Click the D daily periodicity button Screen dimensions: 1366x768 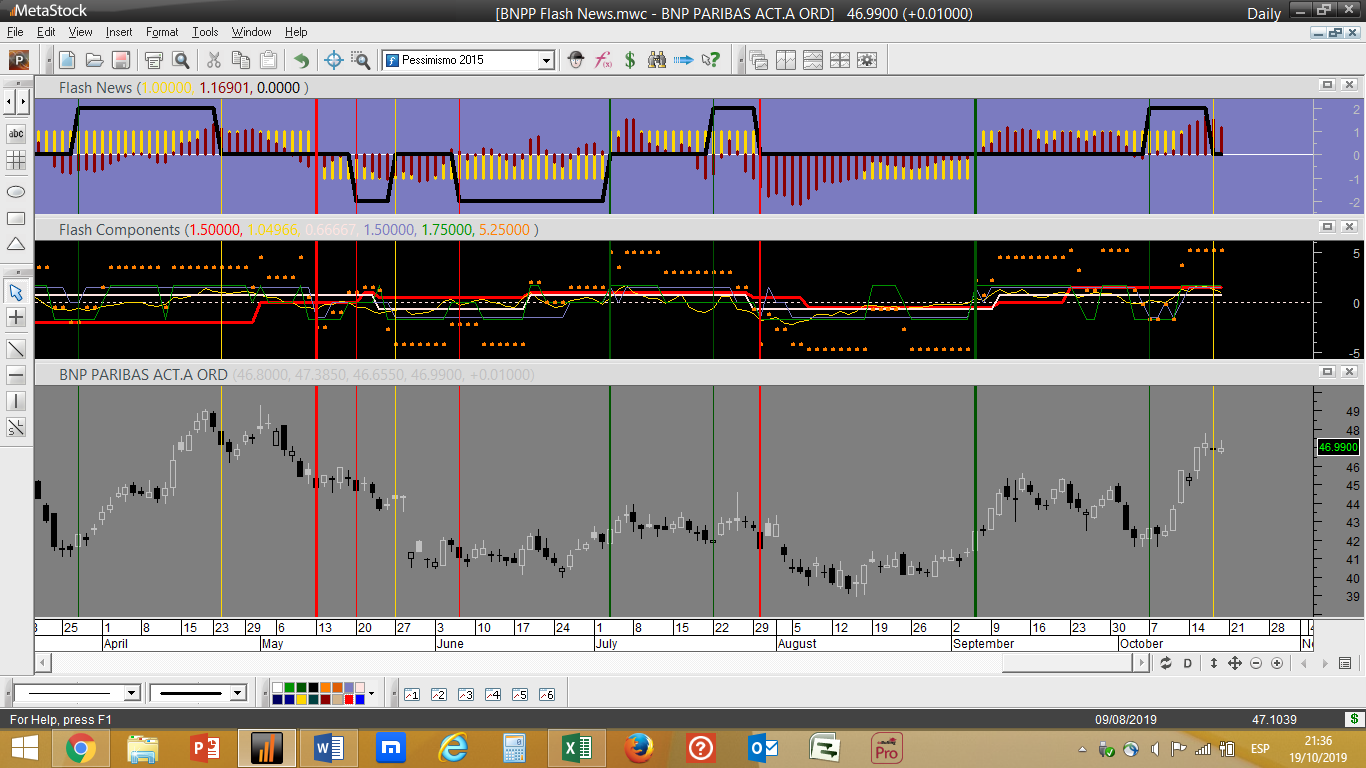1188,663
